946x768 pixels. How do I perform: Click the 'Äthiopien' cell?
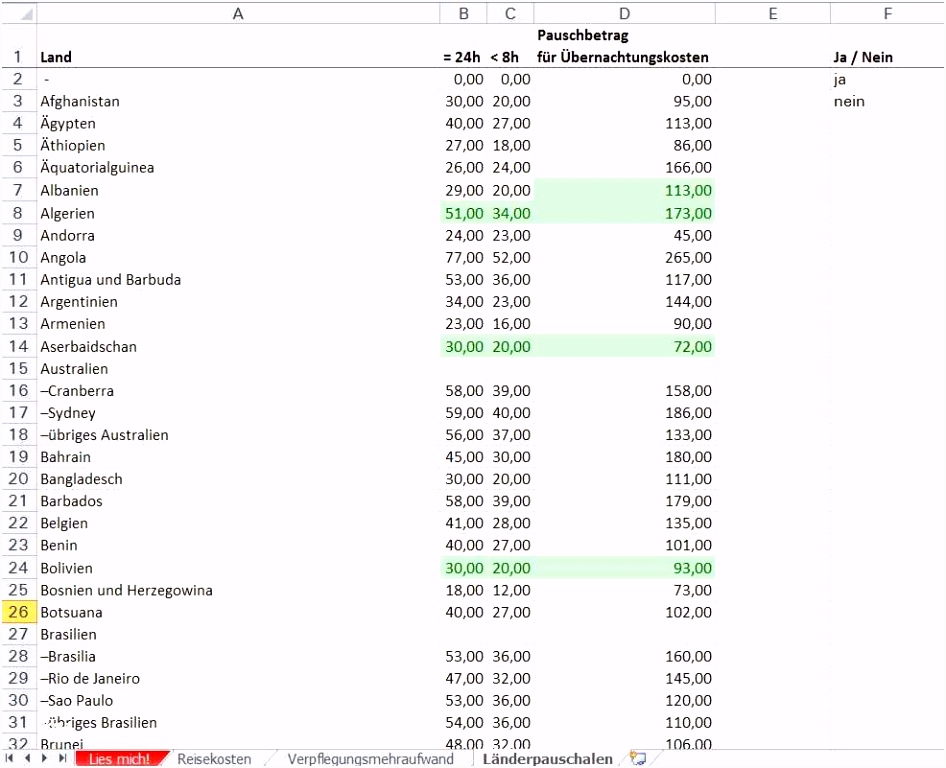click(238, 145)
